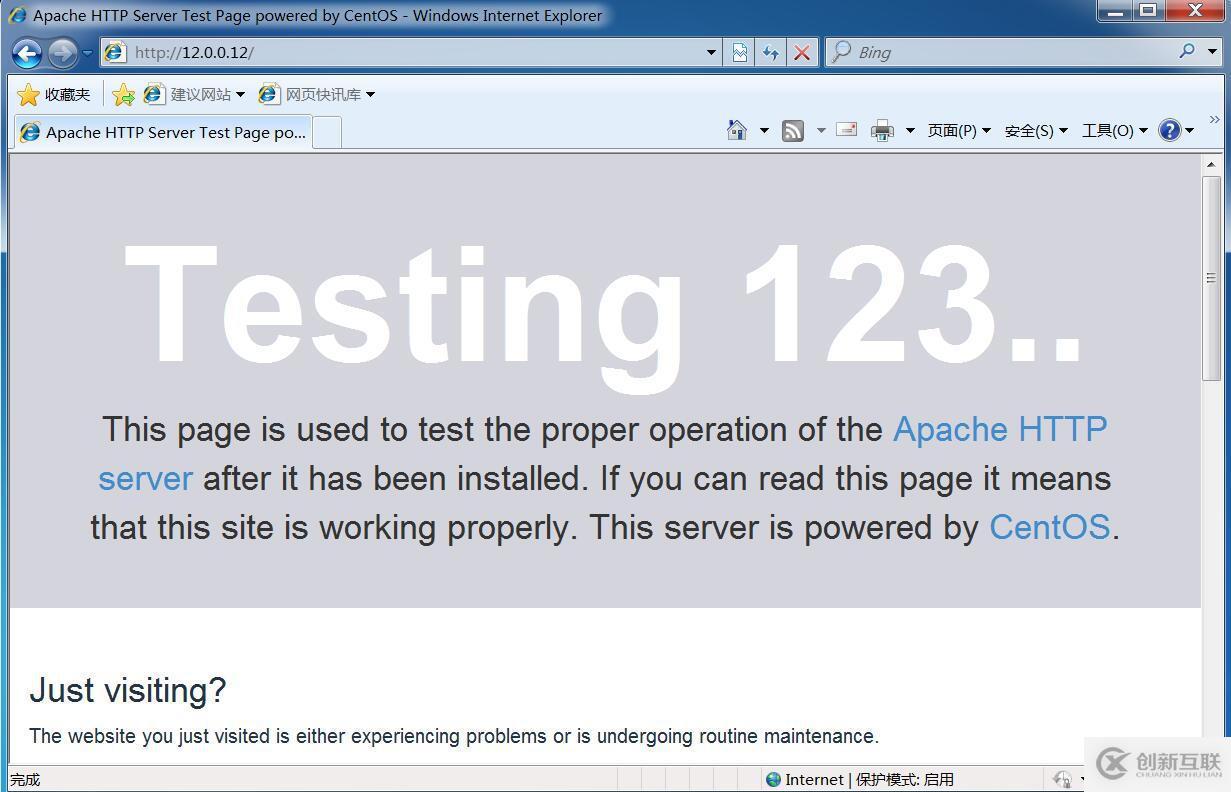
Task: Open a new blank tab
Action: [328, 132]
